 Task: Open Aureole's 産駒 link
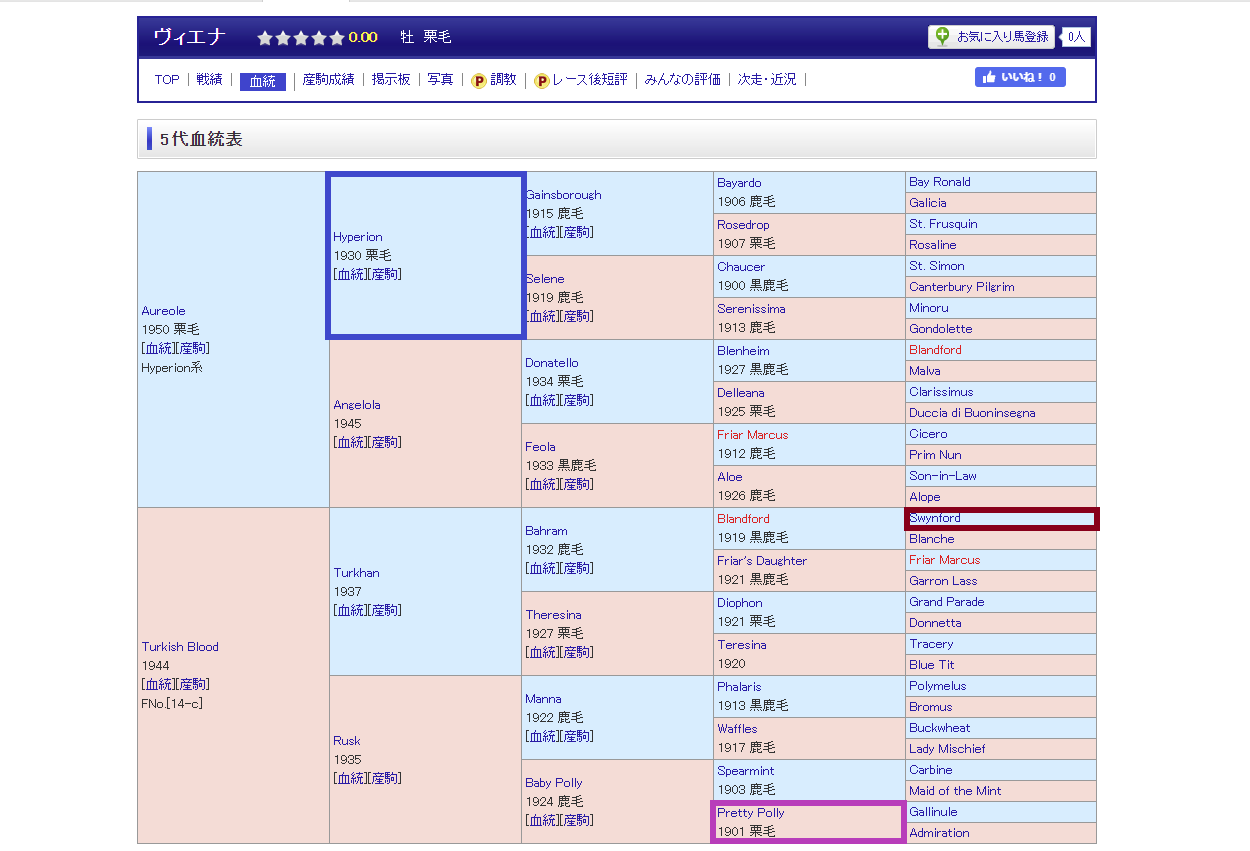click(194, 348)
